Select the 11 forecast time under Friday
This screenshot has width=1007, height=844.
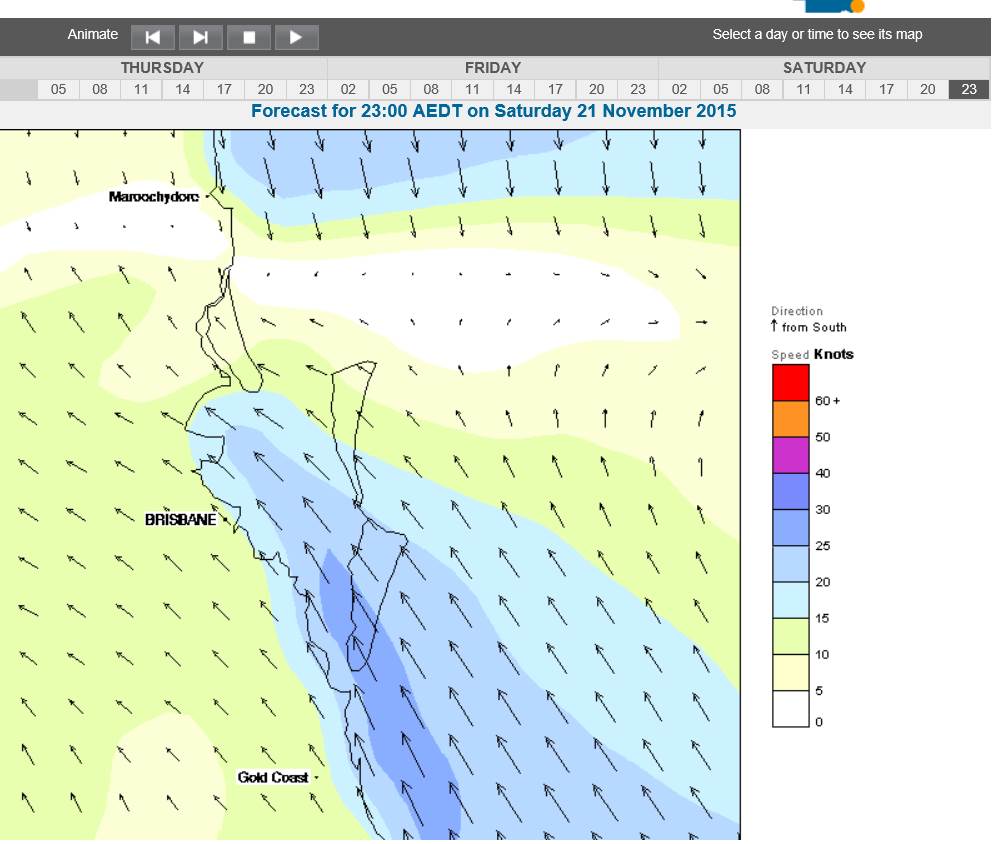pyautogui.click(x=472, y=89)
